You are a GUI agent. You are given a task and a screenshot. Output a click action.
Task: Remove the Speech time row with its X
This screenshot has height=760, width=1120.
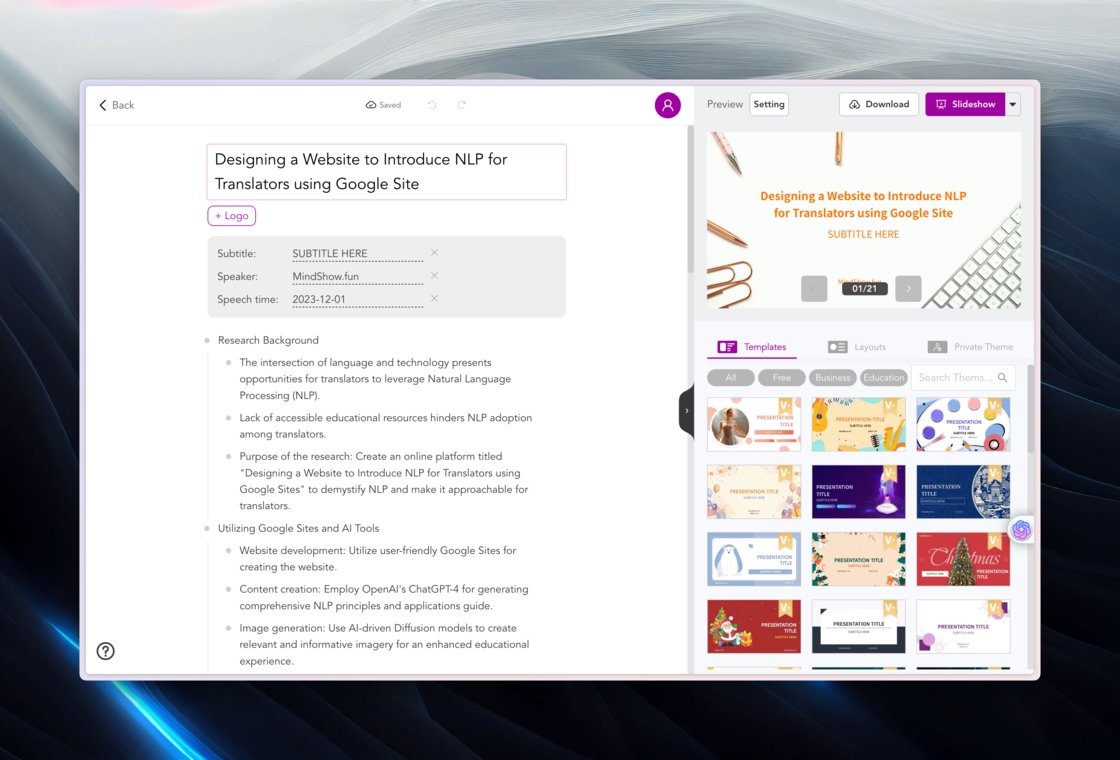(434, 299)
